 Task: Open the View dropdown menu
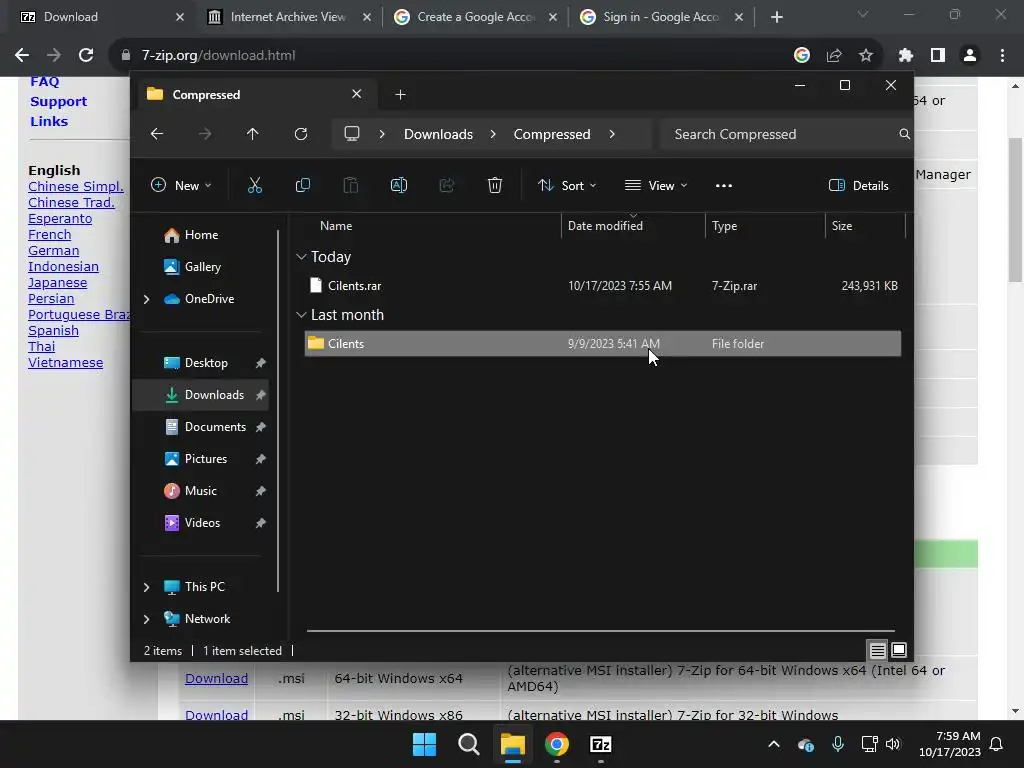656,185
